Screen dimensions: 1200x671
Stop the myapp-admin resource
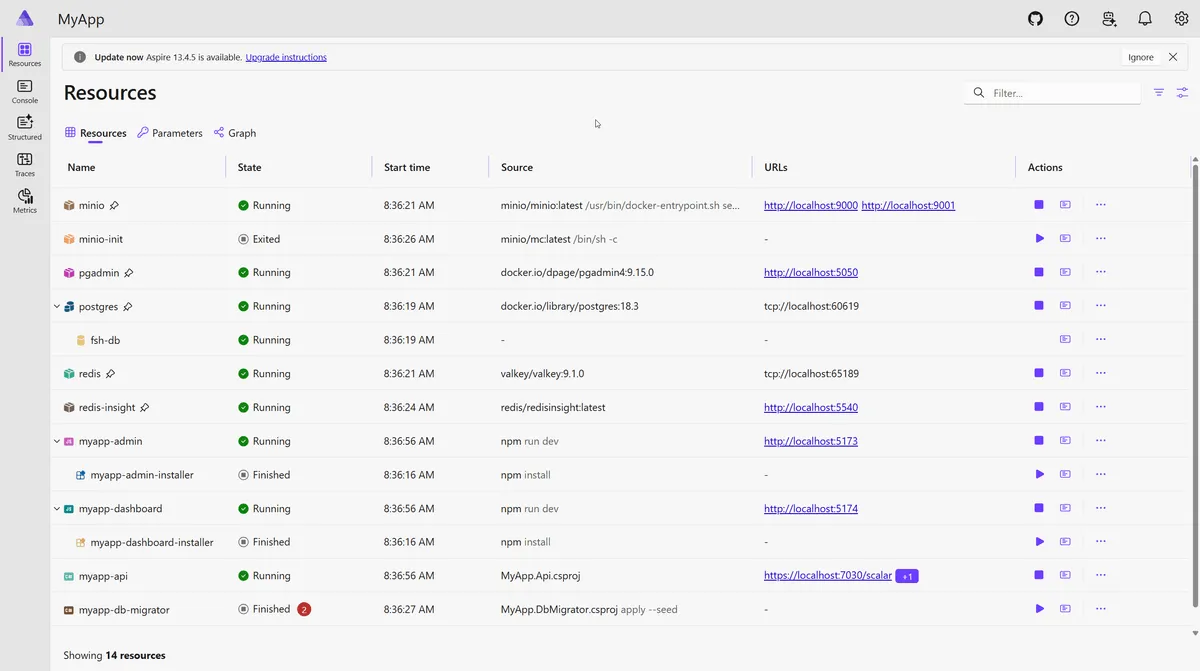(x=1039, y=441)
